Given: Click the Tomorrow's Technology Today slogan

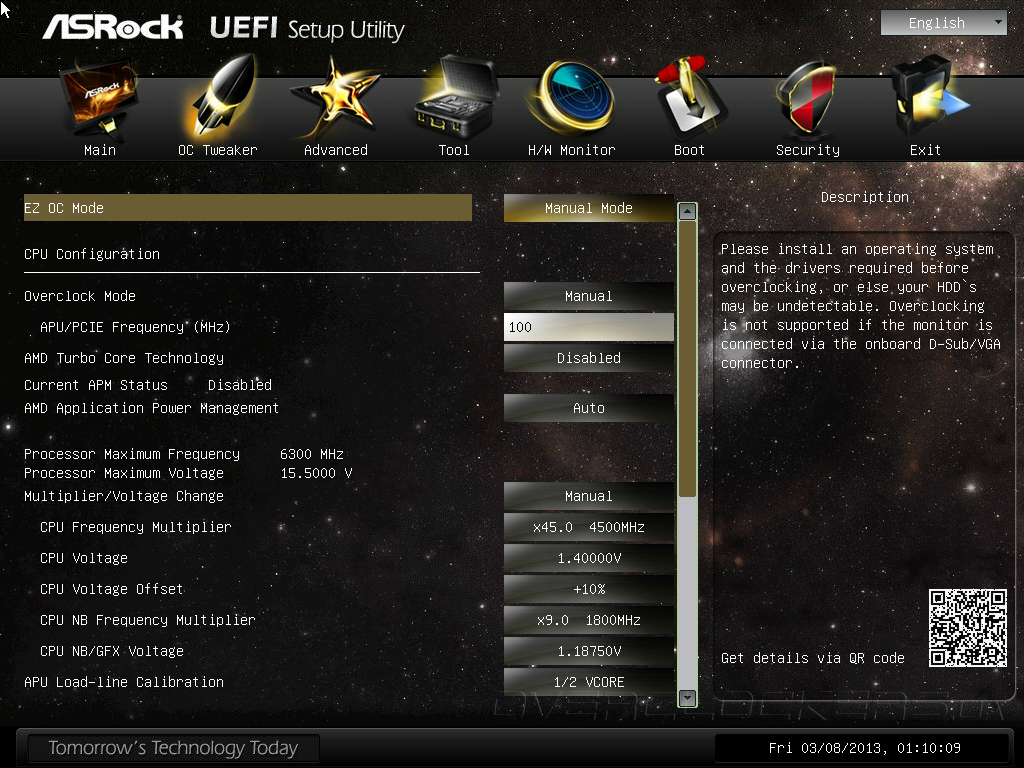Looking at the screenshot, I should [173, 748].
